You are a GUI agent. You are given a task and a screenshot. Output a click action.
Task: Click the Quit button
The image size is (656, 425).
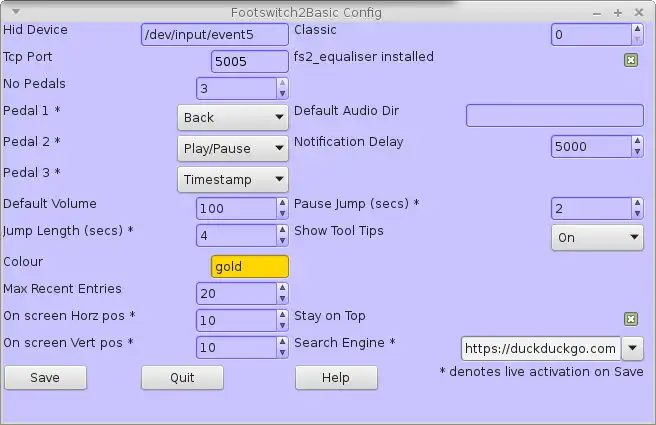coord(182,378)
